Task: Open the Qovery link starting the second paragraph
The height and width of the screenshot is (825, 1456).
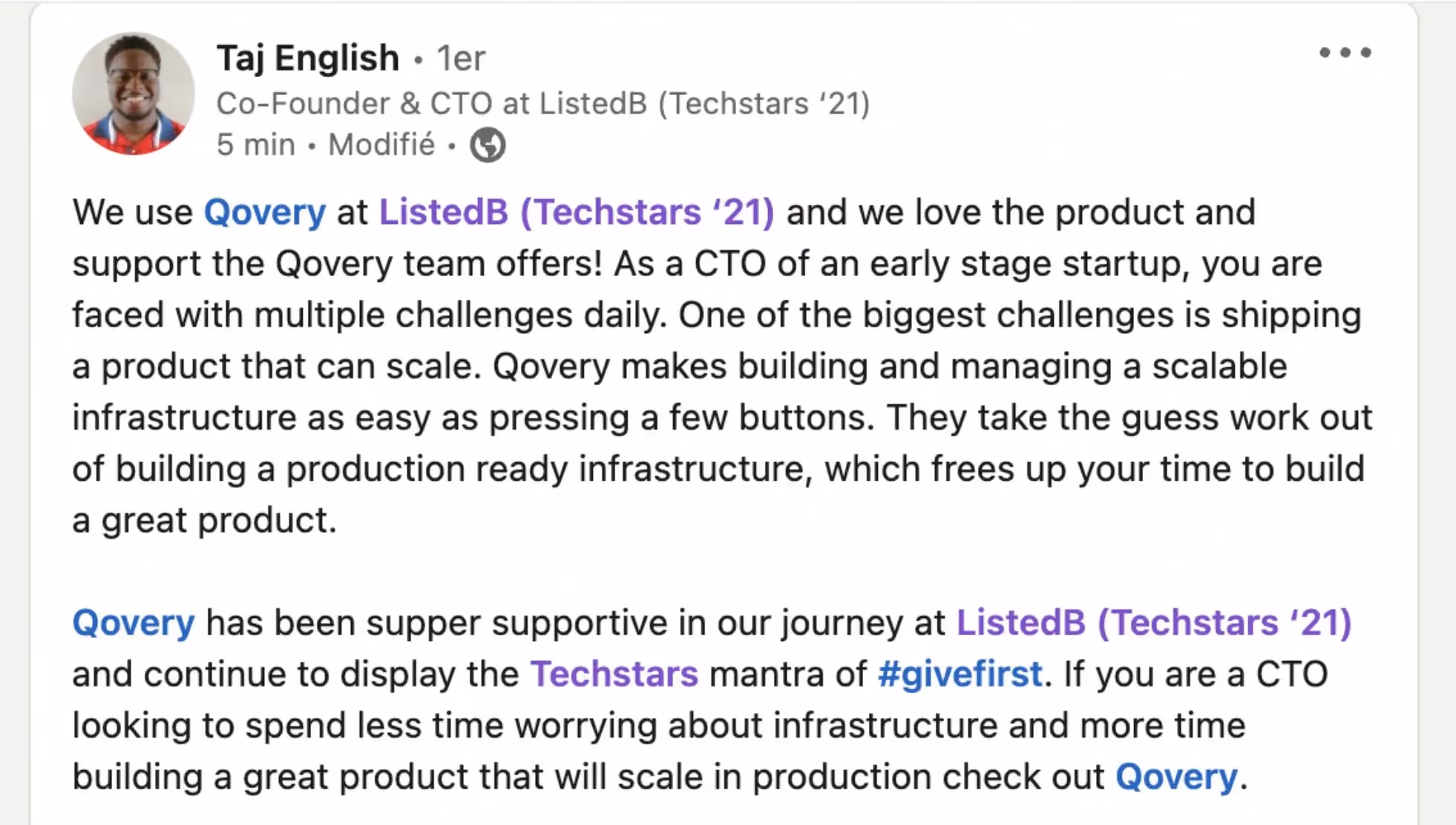Action: click(132, 622)
